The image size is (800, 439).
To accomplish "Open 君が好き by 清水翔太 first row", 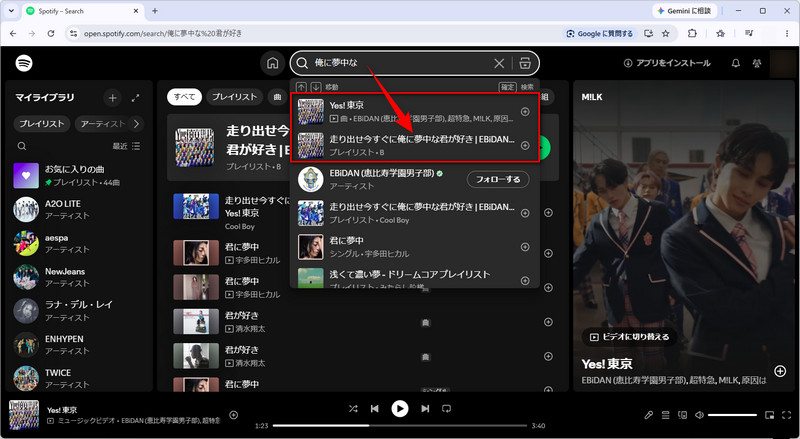I will tap(363, 322).
